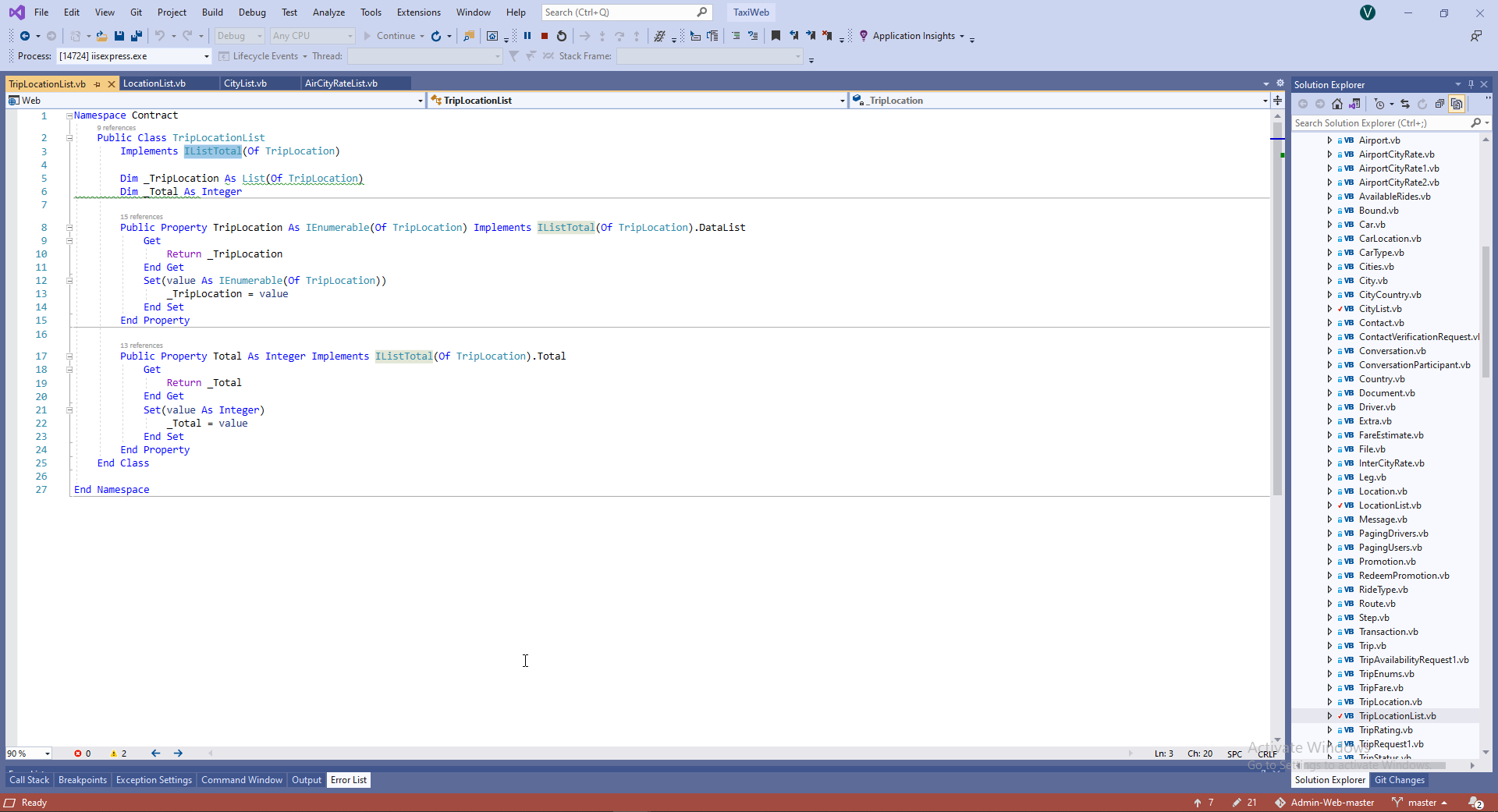Restart the debugging session
The height and width of the screenshot is (812, 1498).
pyautogui.click(x=562, y=36)
